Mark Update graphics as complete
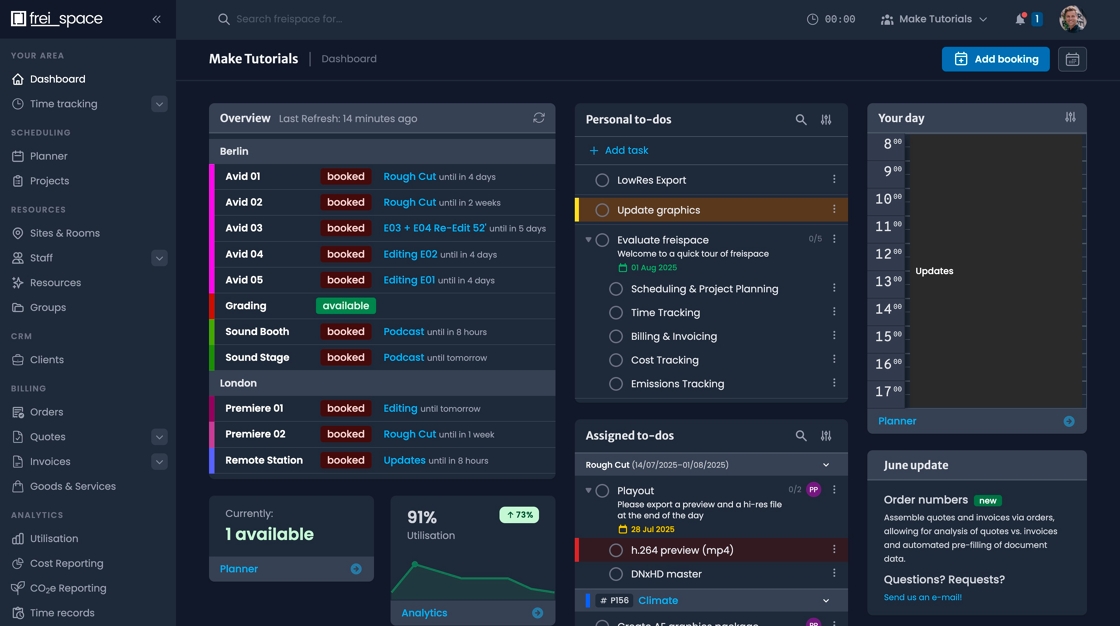The width and height of the screenshot is (1120, 626). click(x=601, y=210)
